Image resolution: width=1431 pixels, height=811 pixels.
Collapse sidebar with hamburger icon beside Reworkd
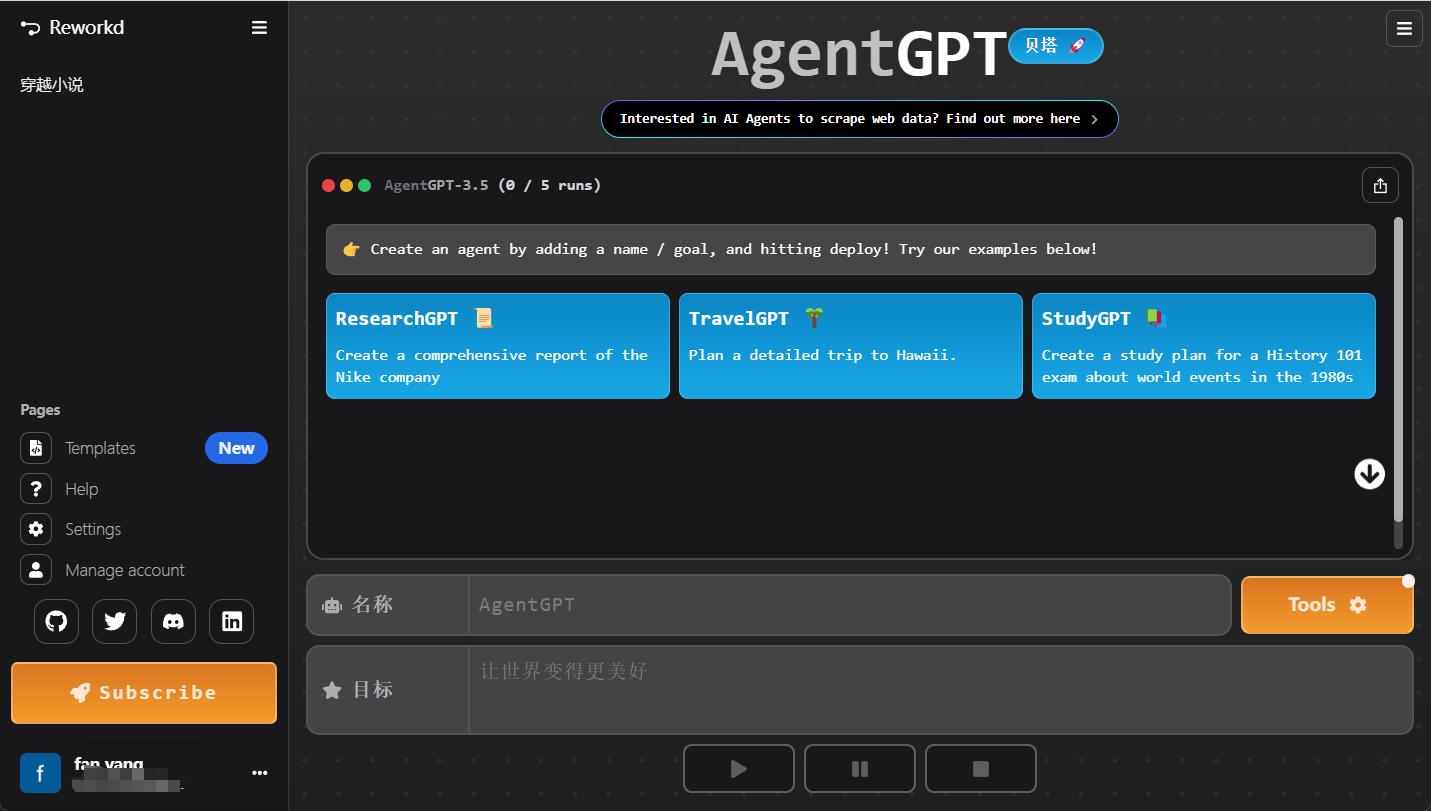[x=259, y=28]
